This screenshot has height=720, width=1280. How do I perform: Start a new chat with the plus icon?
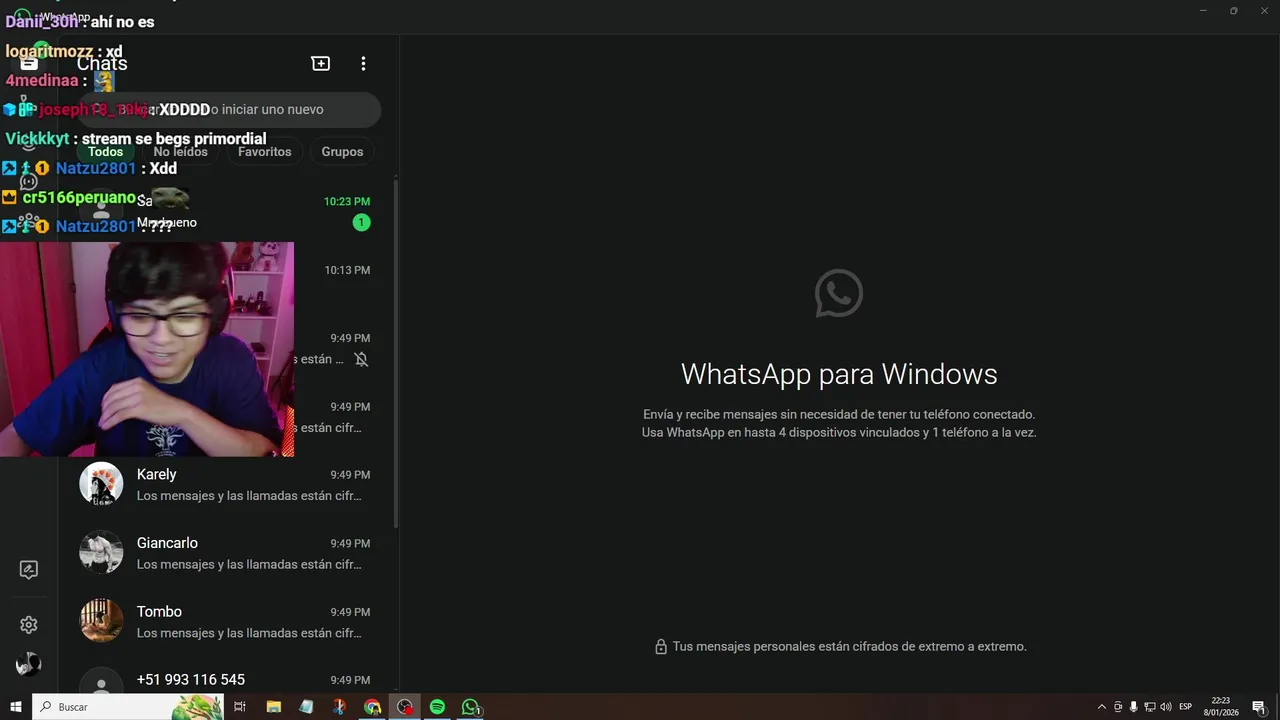[x=321, y=63]
